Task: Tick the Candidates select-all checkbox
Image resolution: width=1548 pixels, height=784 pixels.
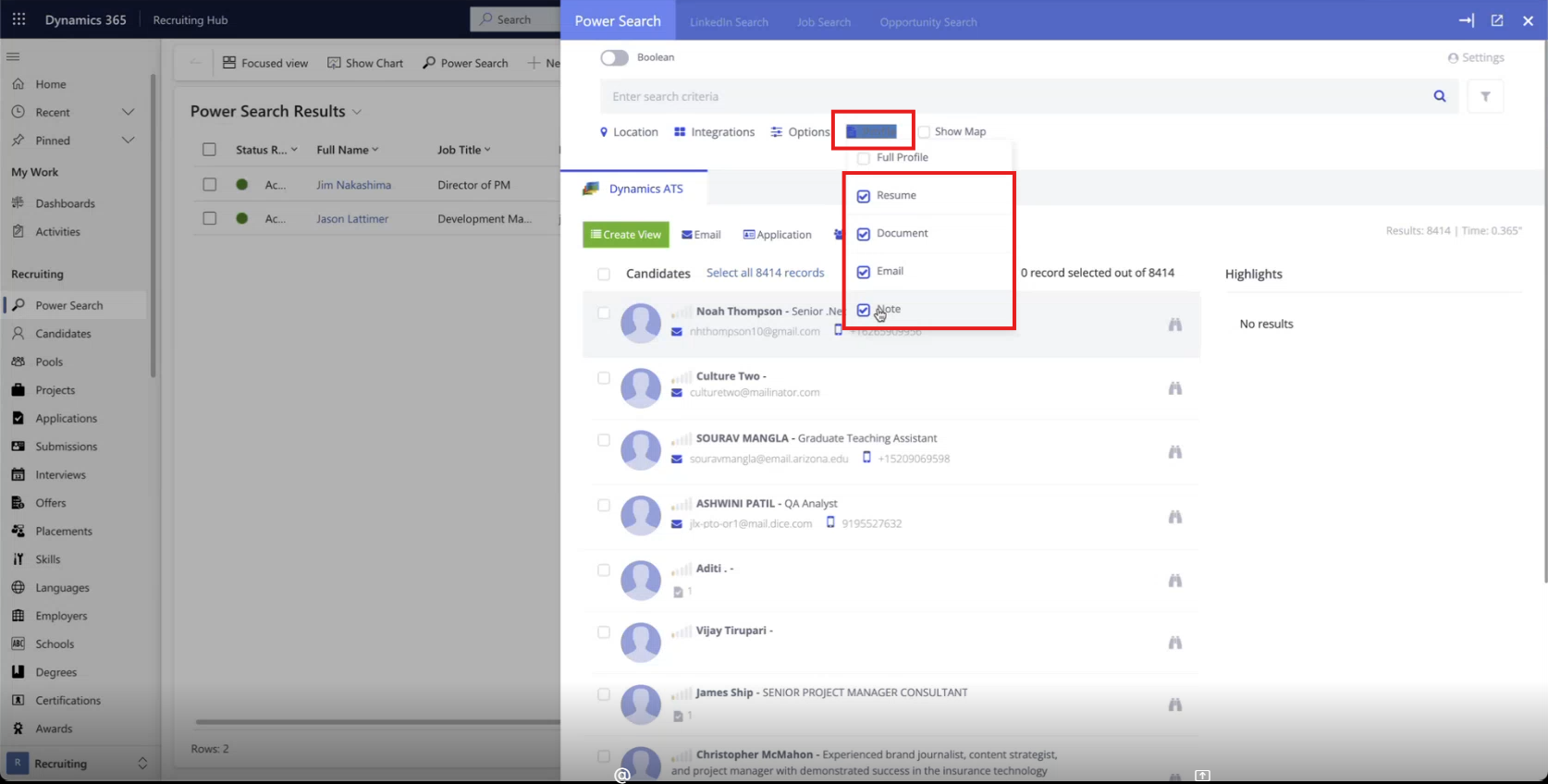Action: click(x=604, y=274)
